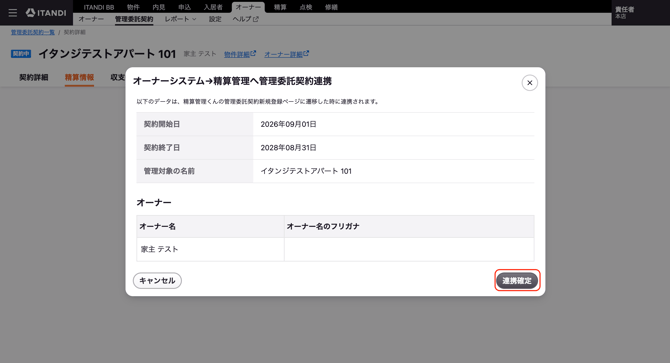Open the hamburger menu icon
The height and width of the screenshot is (363, 670).
click(13, 13)
